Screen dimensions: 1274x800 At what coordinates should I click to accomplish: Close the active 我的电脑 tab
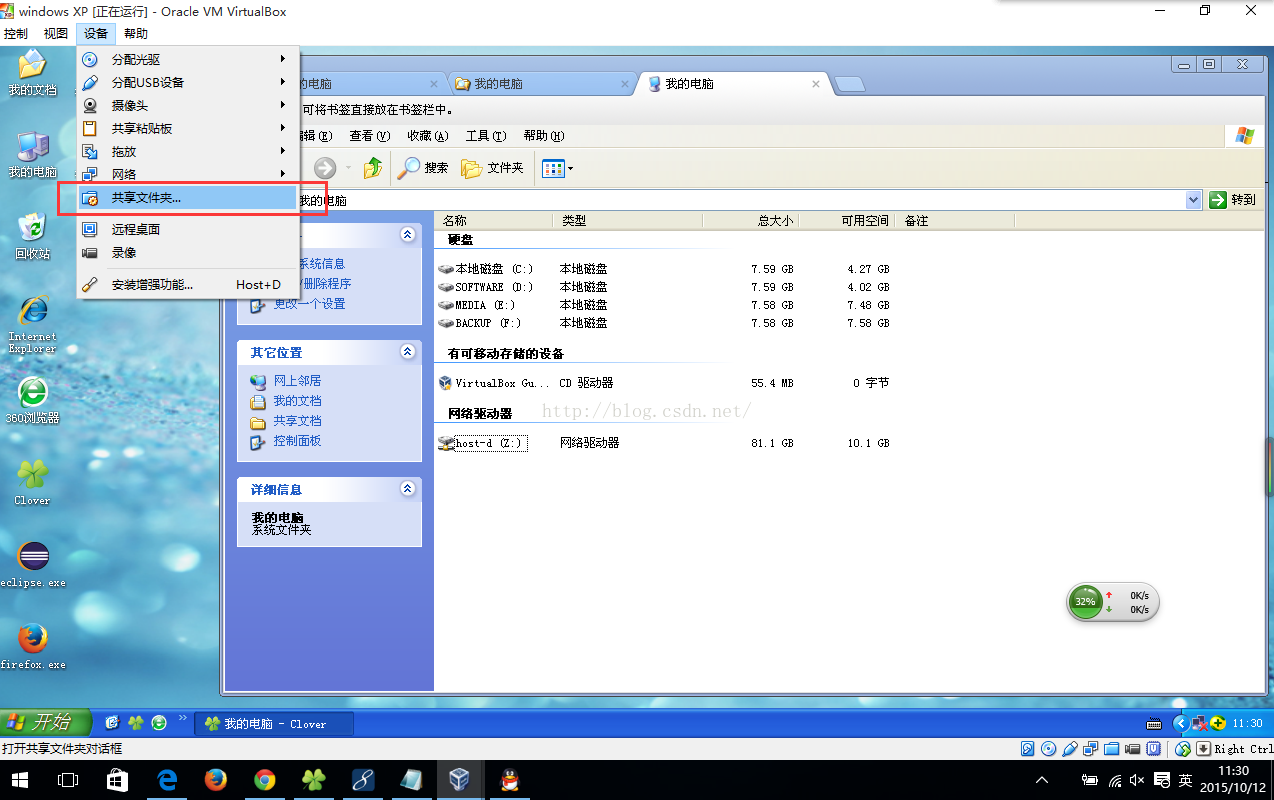point(816,84)
